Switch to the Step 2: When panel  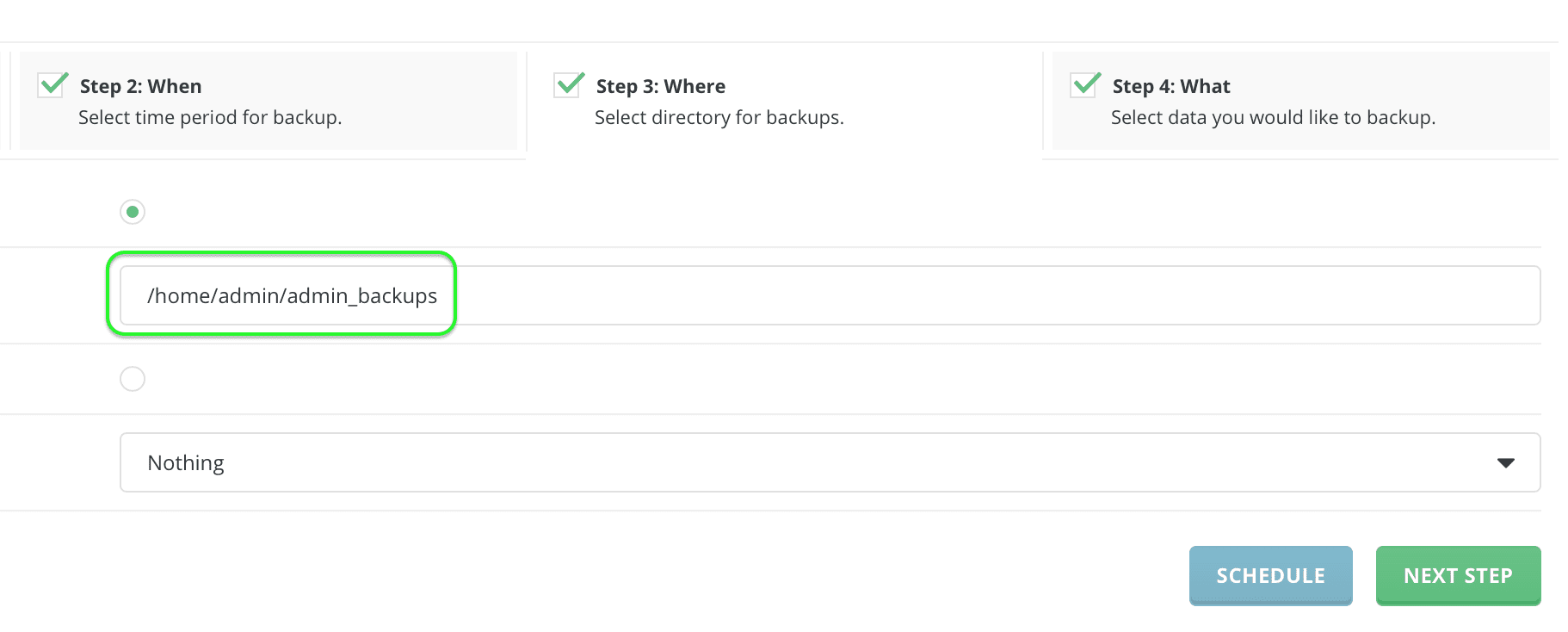pyautogui.click(x=140, y=85)
